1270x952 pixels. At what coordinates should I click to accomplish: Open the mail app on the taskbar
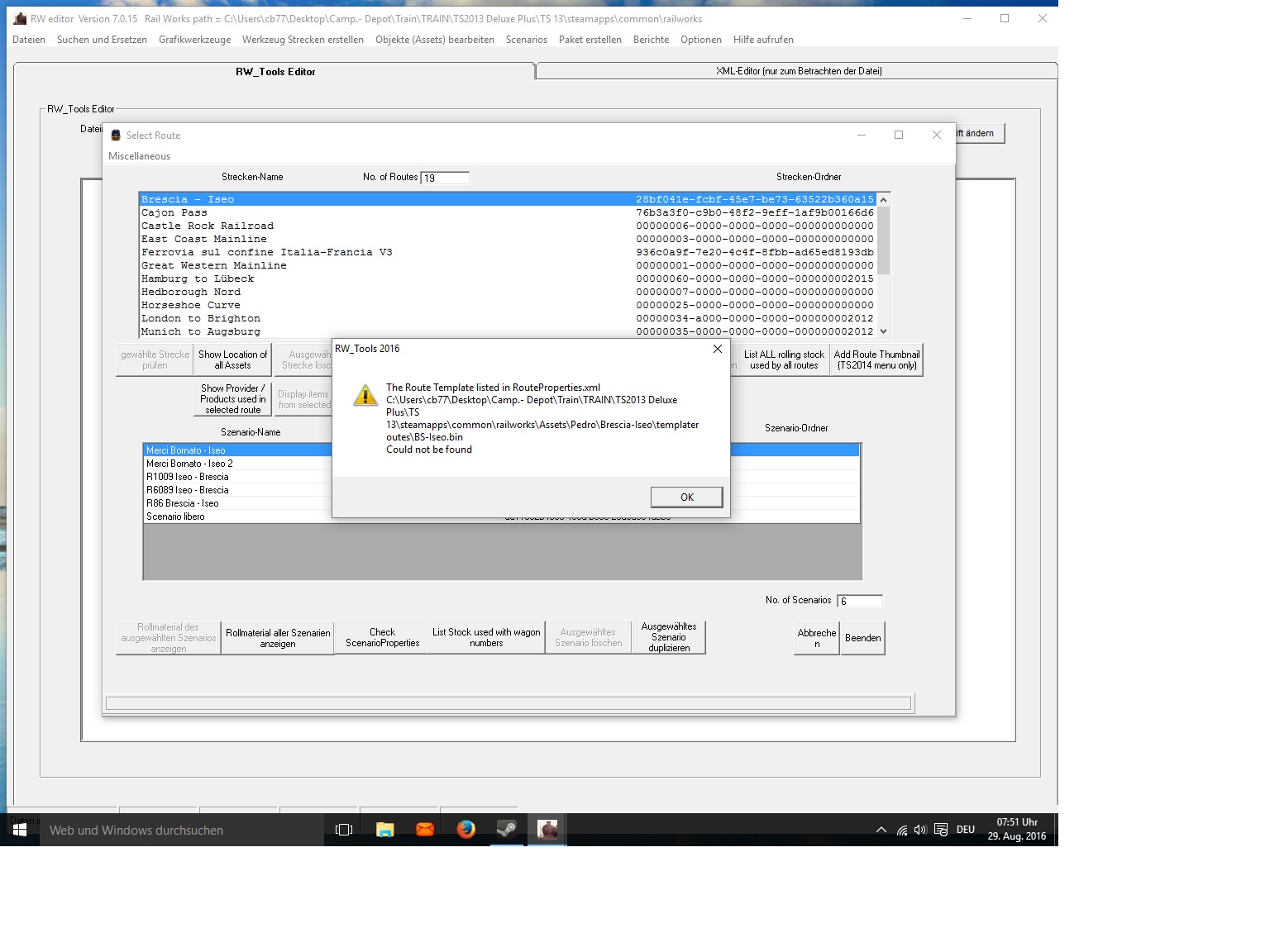click(425, 830)
